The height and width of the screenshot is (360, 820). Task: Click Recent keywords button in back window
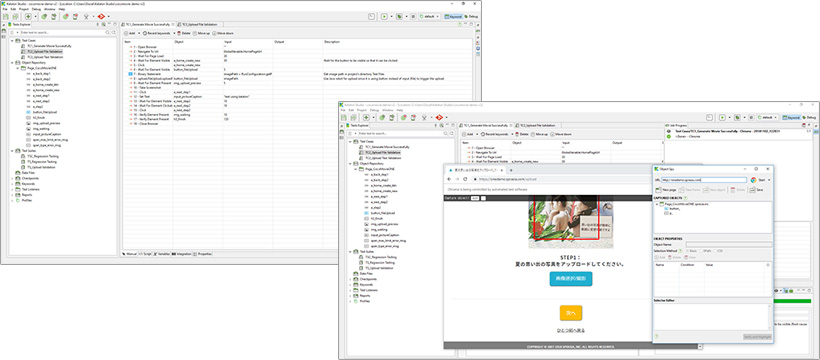tap(156, 33)
